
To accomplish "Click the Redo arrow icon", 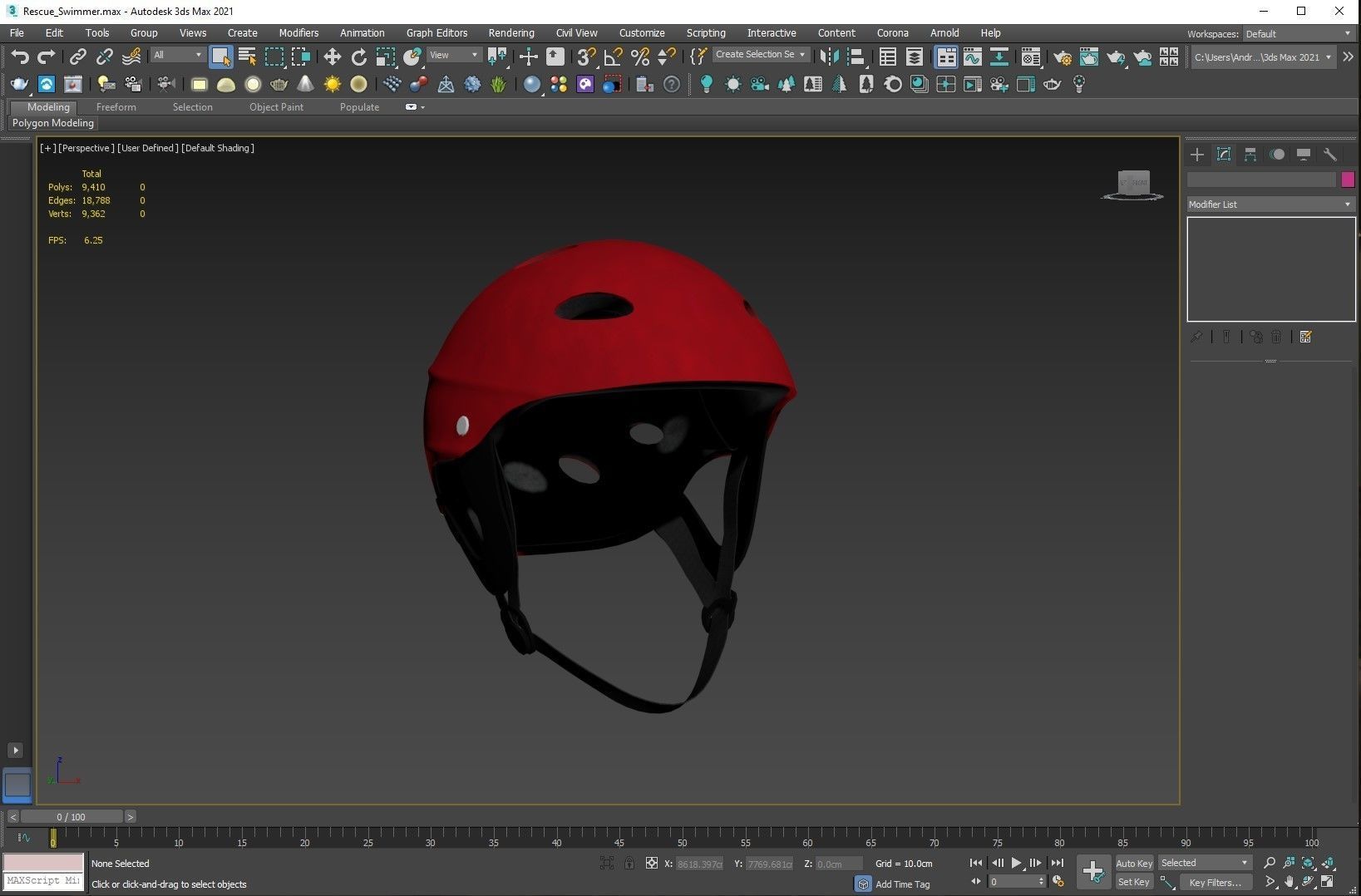I will tap(47, 57).
